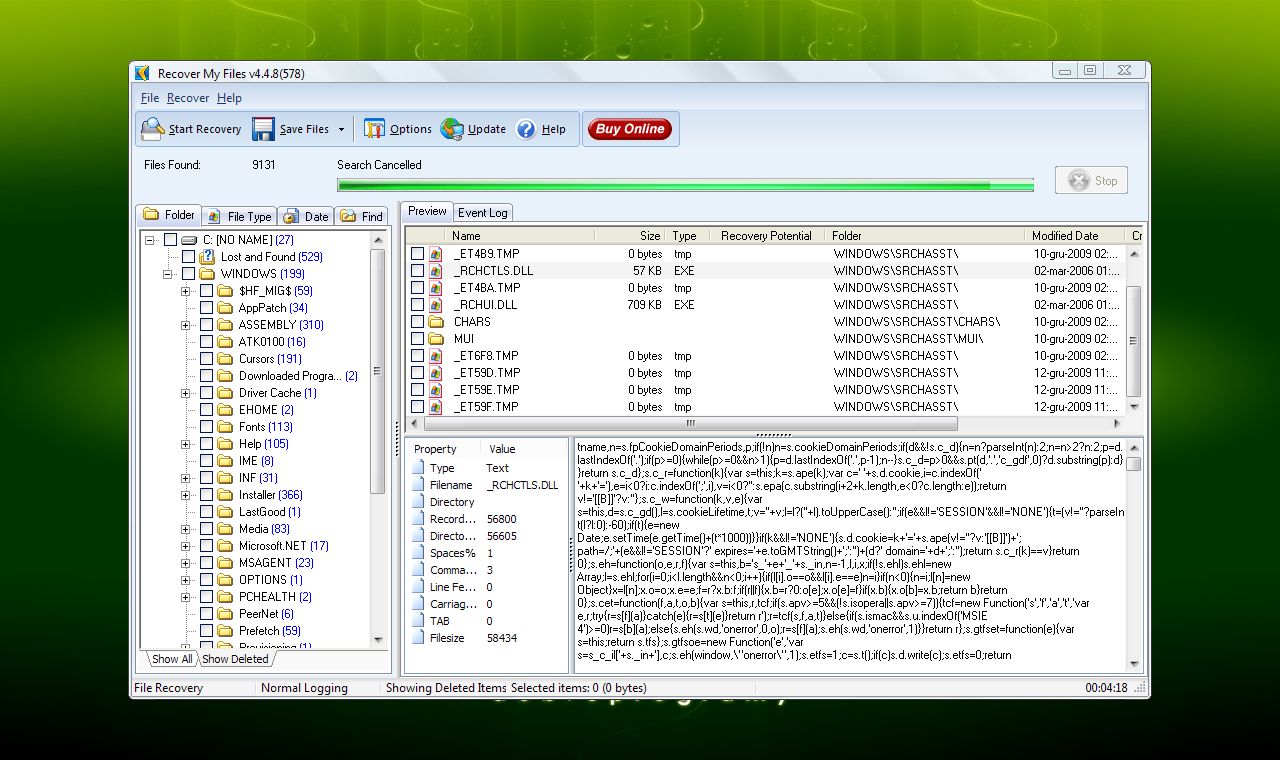The width and height of the screenshot is (1280, 760).
Task: Expand the Driver Cache folder node
Action: pyautogui.click(x=186, y=393)
